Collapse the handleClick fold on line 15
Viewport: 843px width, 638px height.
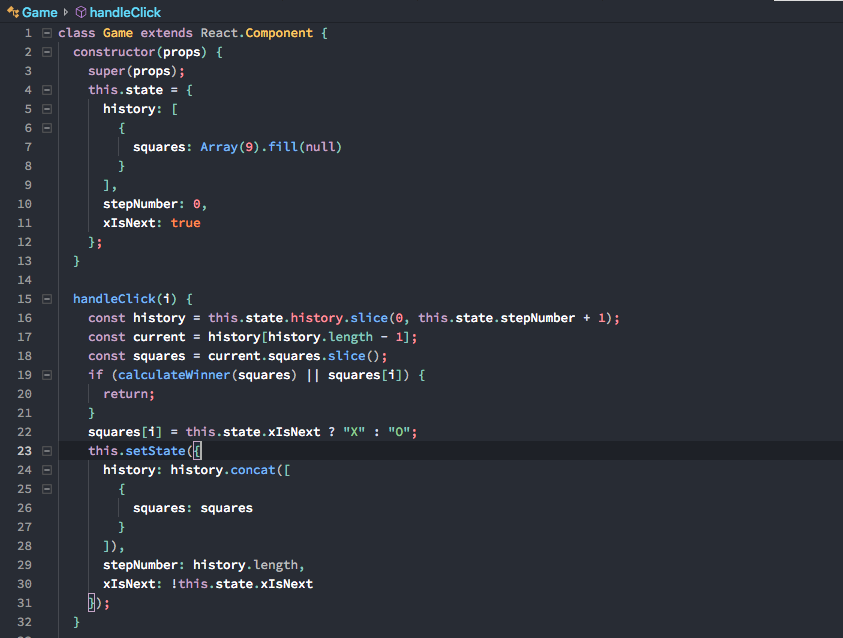click(47, 299)
